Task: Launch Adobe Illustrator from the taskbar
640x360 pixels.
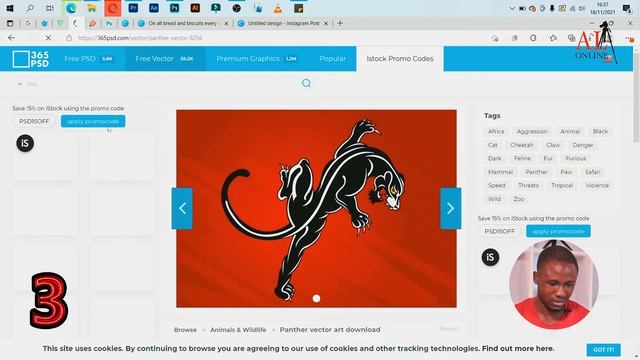Action: (195, 8)
